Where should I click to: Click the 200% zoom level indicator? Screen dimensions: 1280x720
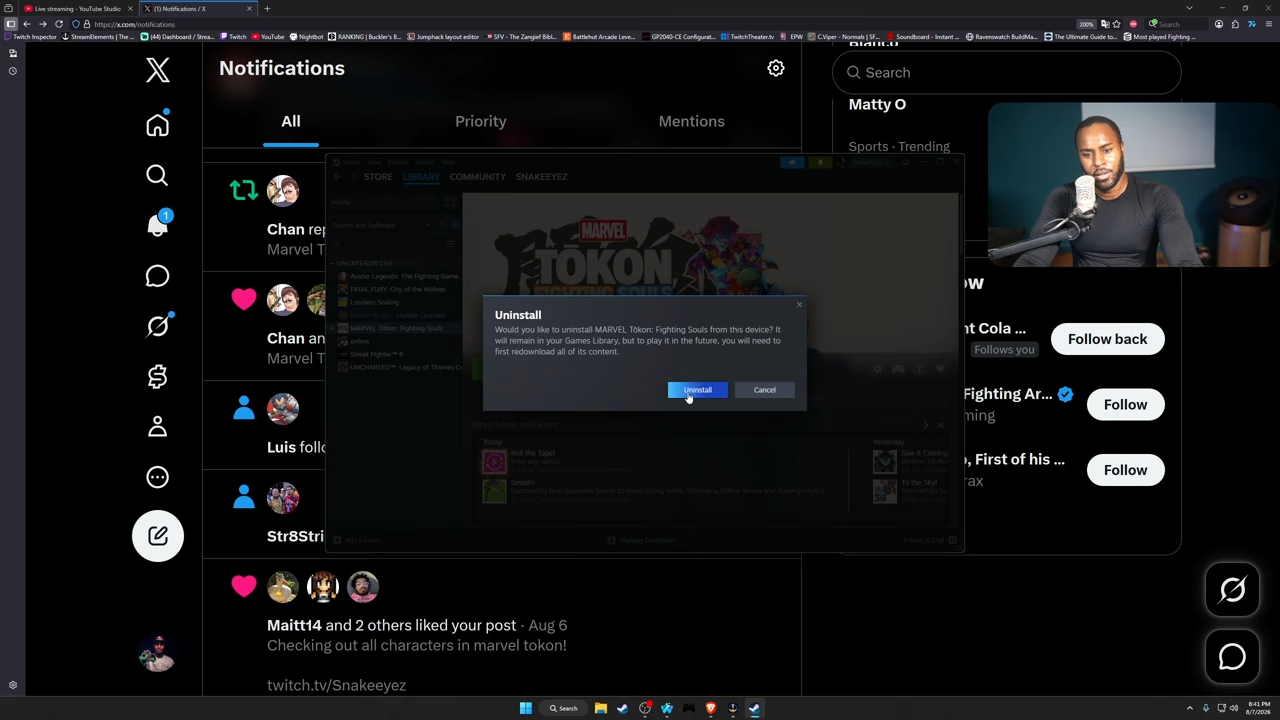click(x=1086, y=24)
